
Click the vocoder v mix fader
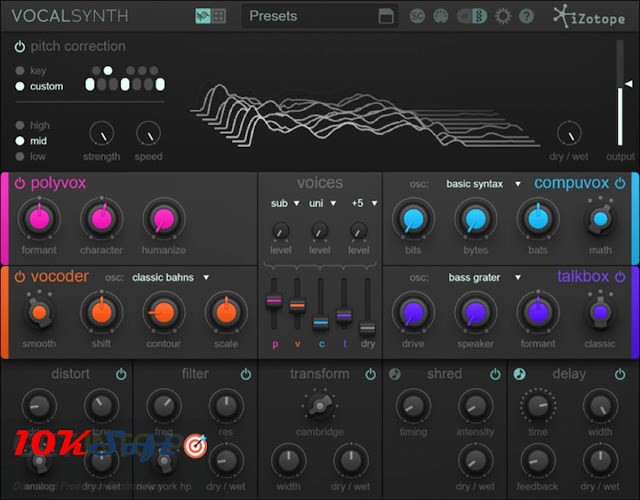[297, 305]
